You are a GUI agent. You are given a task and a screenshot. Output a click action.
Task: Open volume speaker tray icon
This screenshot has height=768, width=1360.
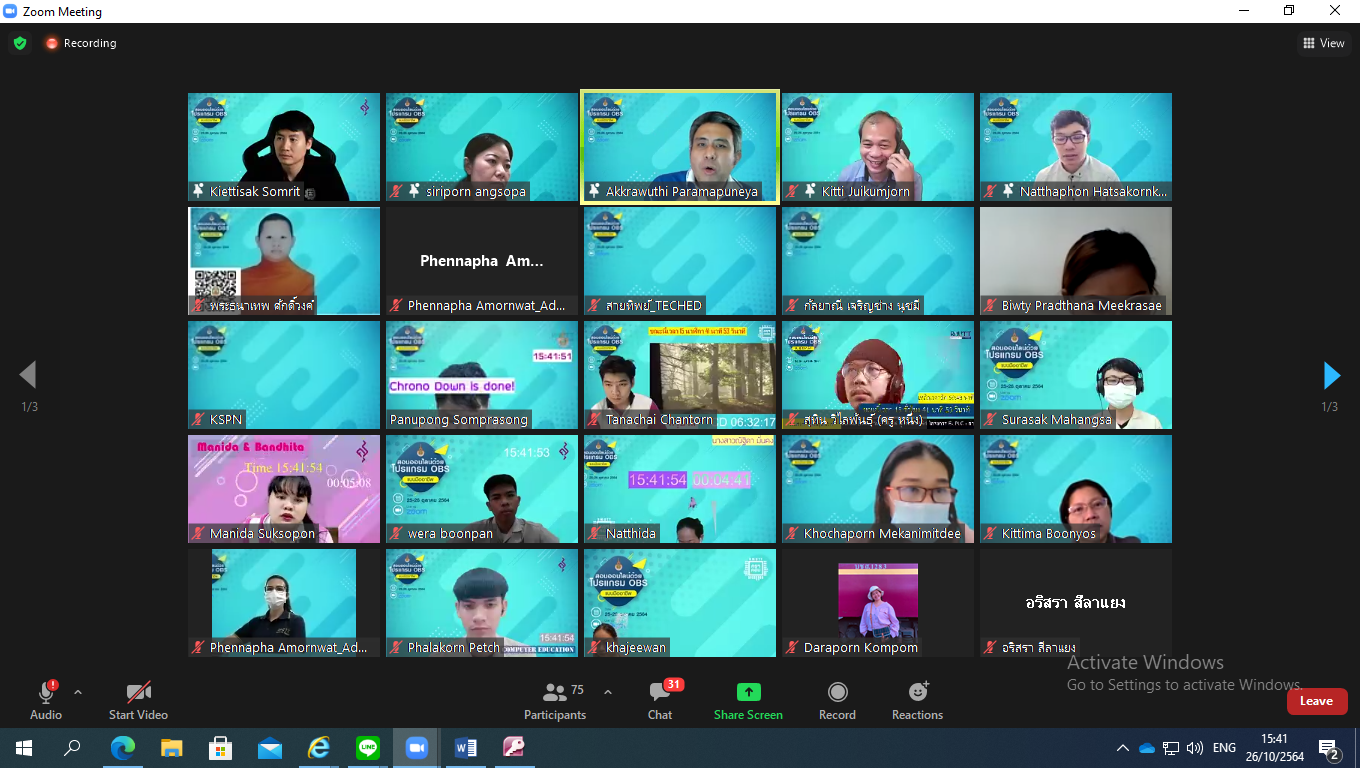pyautogui.click(x=1195, y=748)
